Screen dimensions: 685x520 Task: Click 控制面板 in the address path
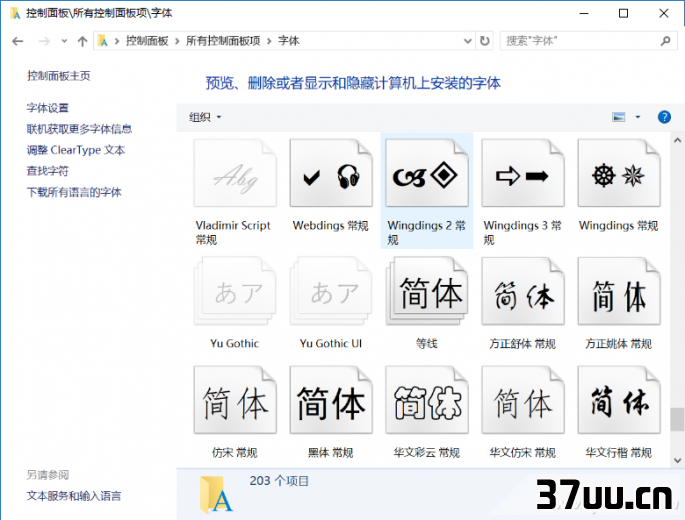147,41
